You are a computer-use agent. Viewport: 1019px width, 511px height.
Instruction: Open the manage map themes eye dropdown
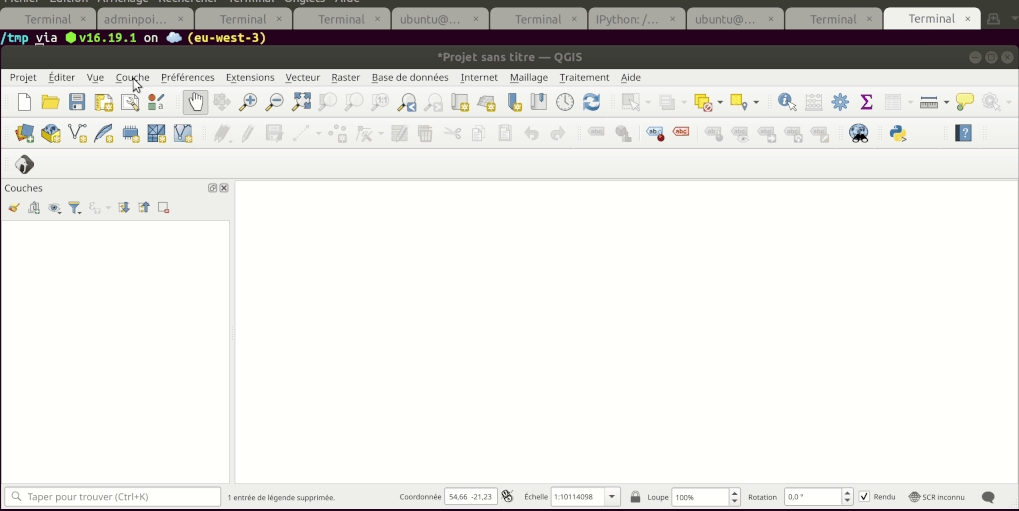click(55, 208)
